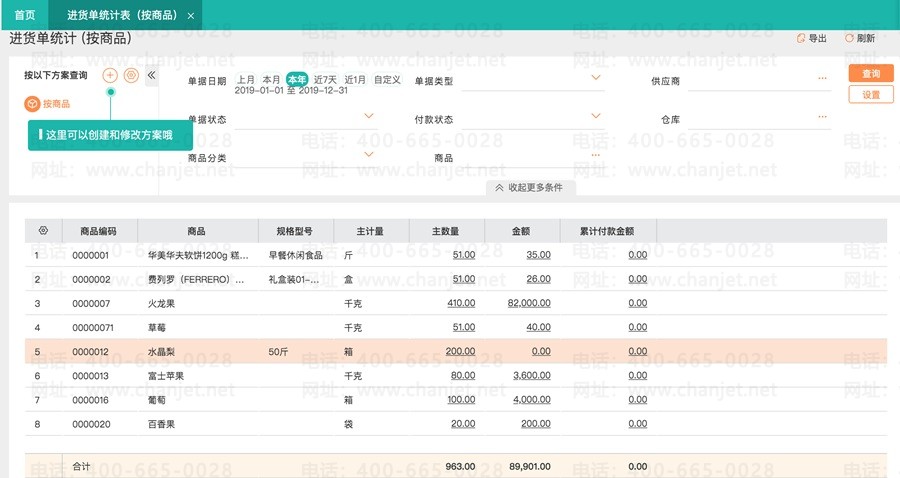Screen dimensions: 900x478
Task: Expand the 付款状态 dropdown
Action: (x=596, y=116)
